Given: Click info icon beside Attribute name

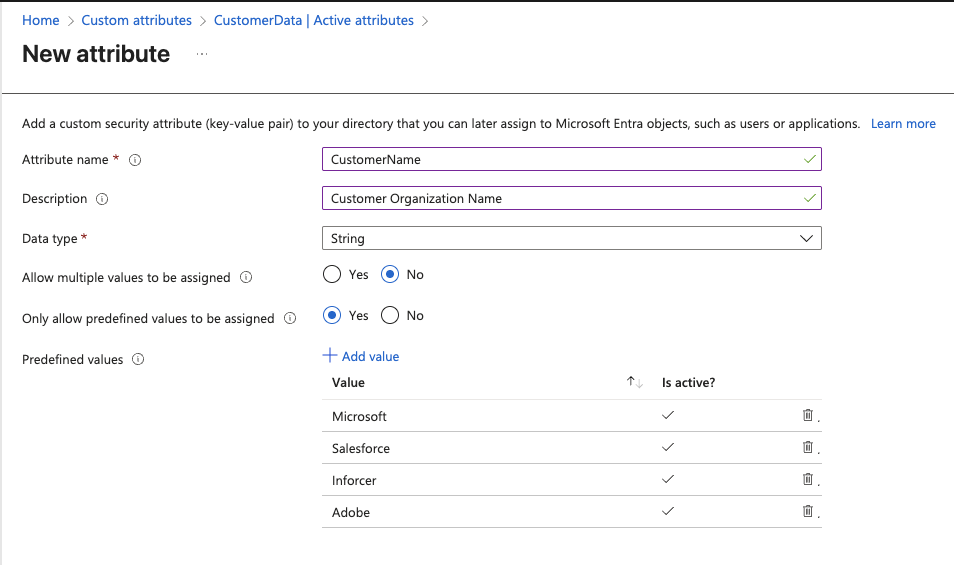Looking at the screenshot, I should [x=135, y=160].
